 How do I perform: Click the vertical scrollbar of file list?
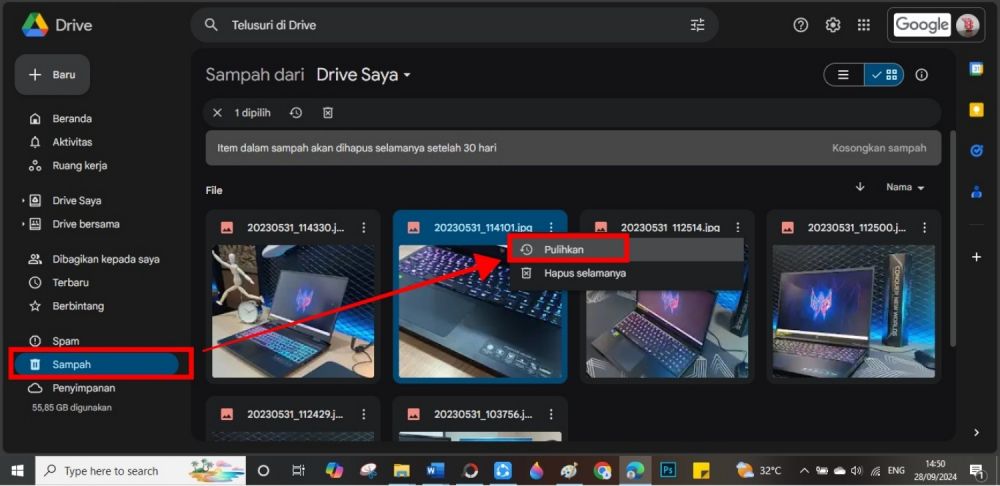(x=952, y=239)
